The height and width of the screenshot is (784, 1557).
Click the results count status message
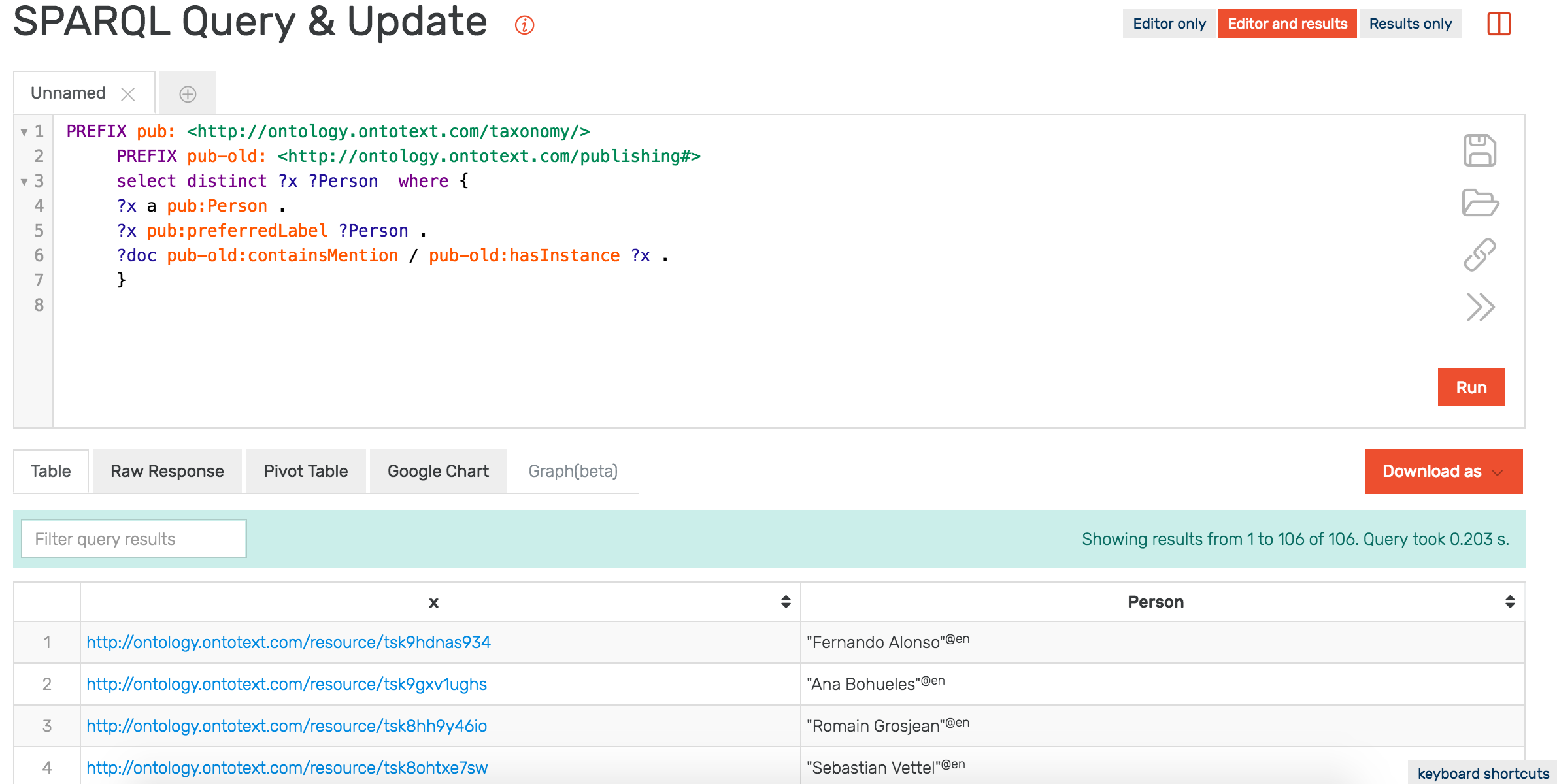click(1295, 539)
